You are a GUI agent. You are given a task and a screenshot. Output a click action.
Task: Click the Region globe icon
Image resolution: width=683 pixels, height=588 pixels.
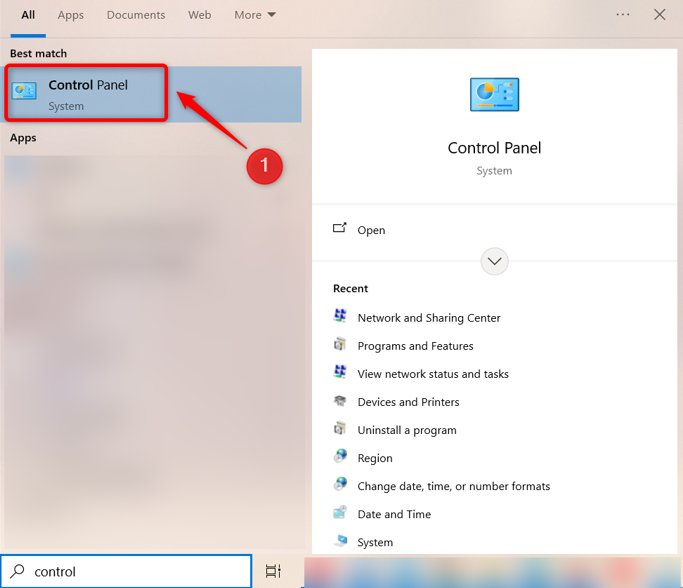pos(340,456)
